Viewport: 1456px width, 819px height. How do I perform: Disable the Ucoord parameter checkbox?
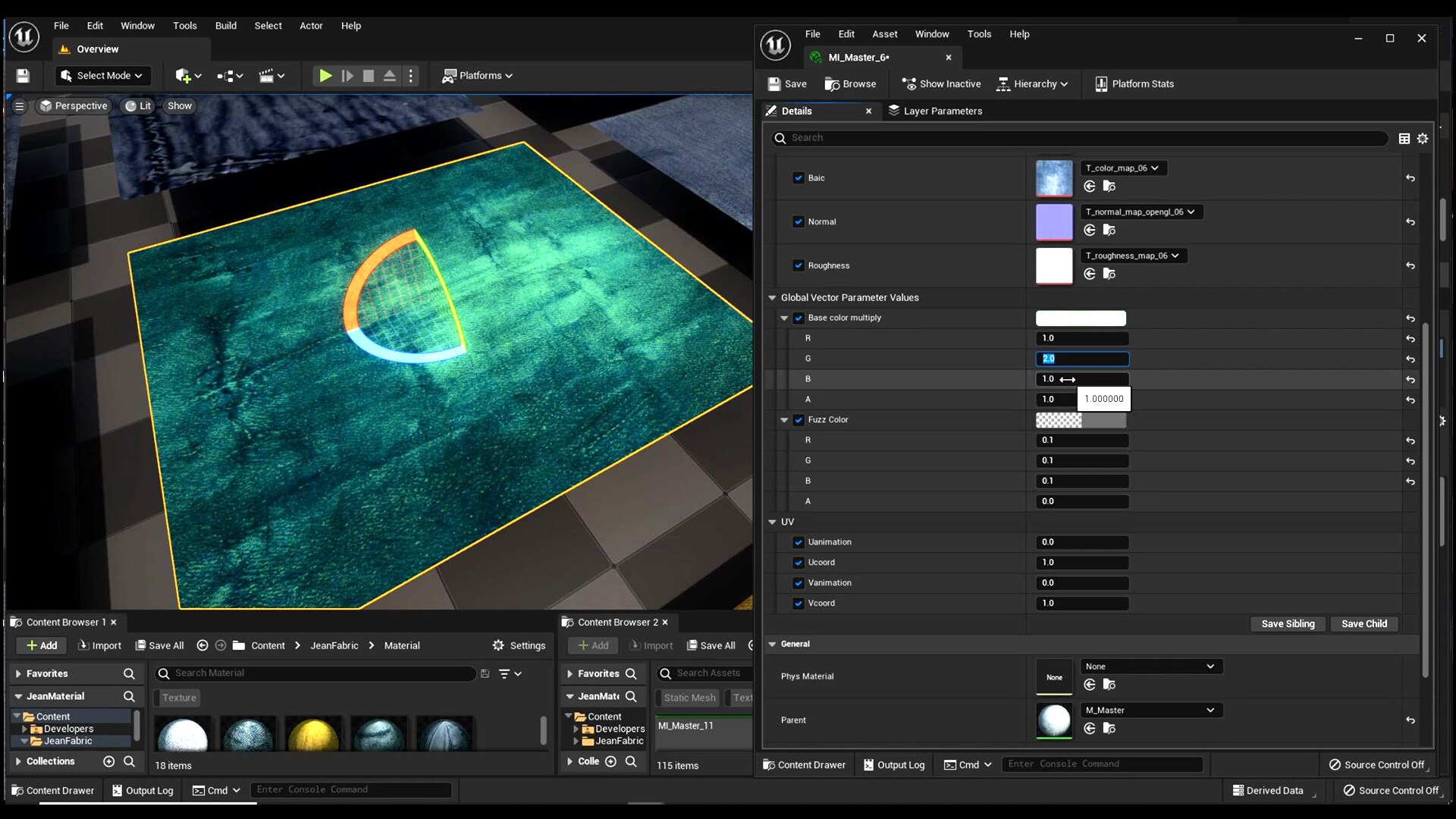pos(799,563)
